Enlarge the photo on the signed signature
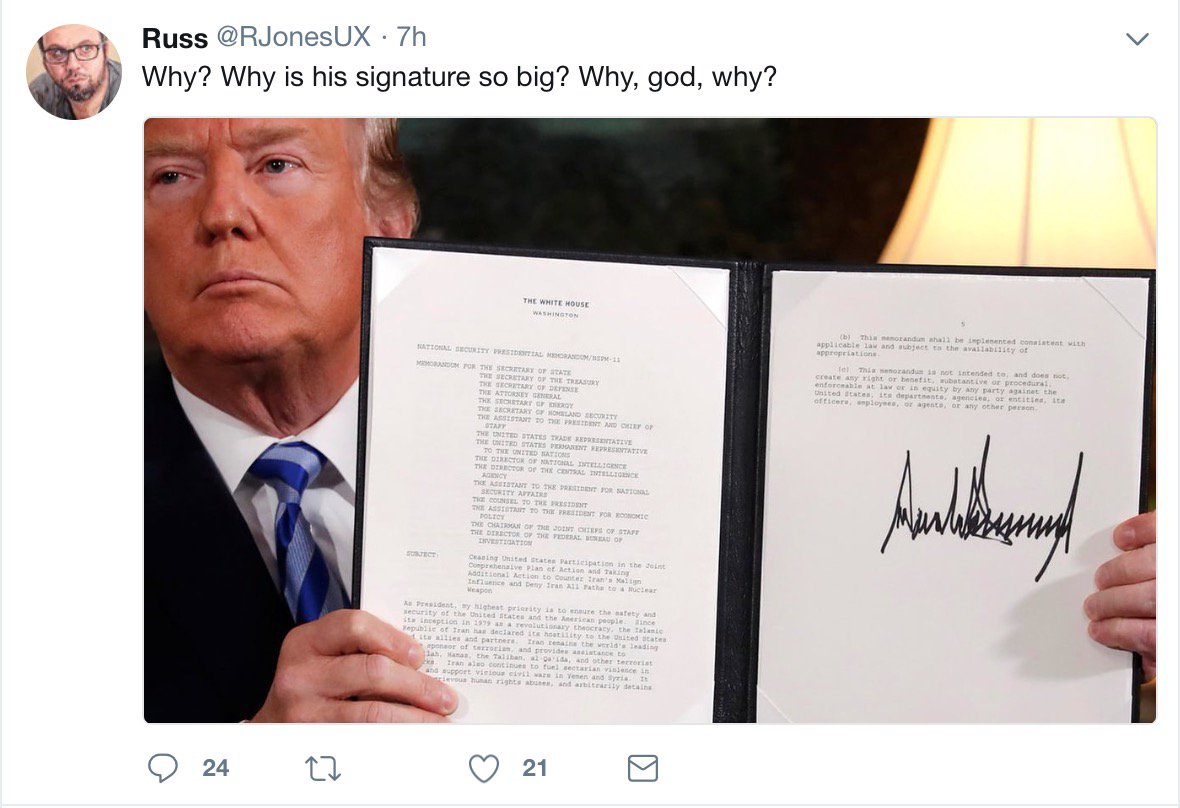1180x808 pixels. pos(982,506)
